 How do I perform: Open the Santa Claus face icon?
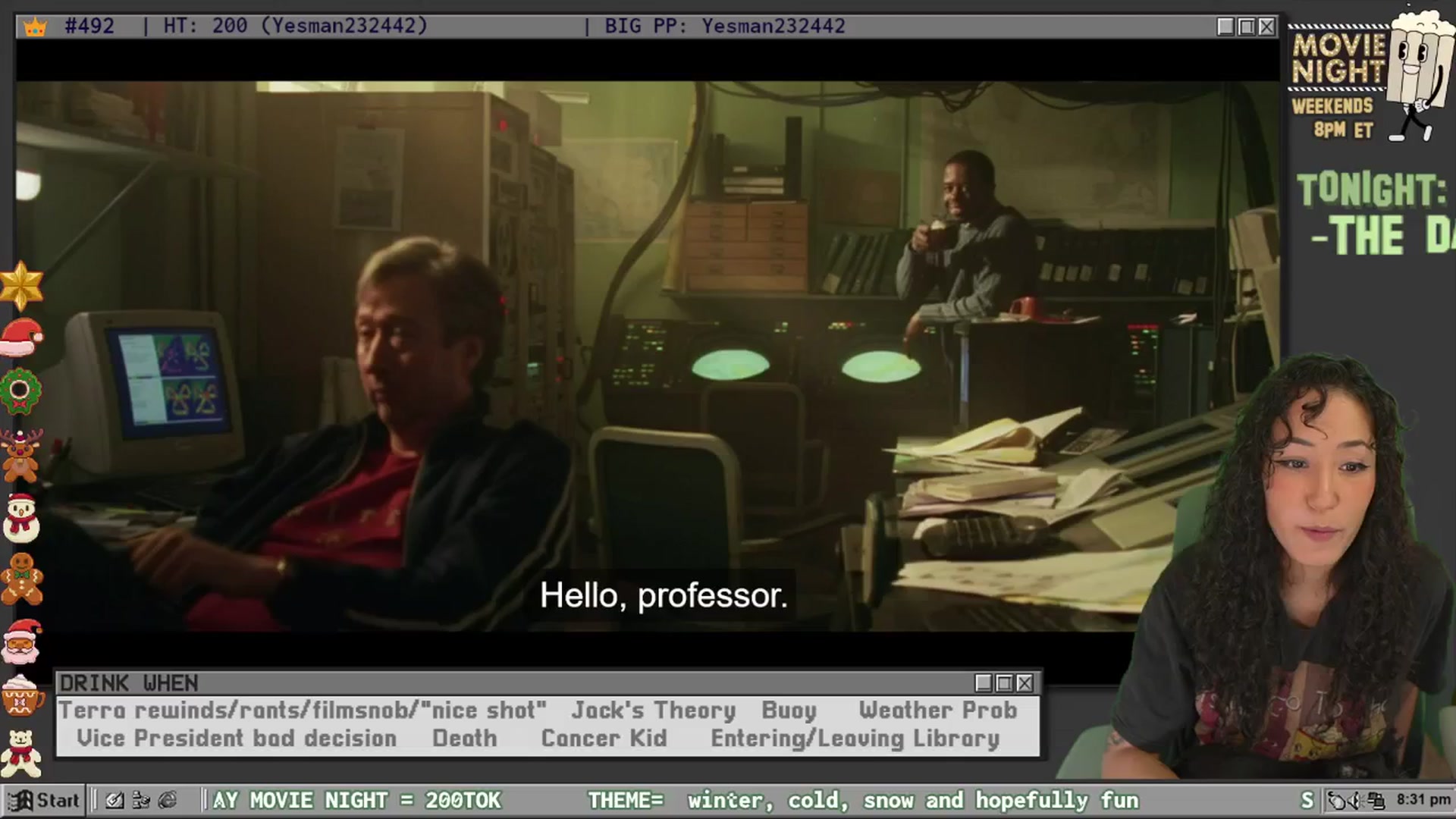(x=22, y=642)
